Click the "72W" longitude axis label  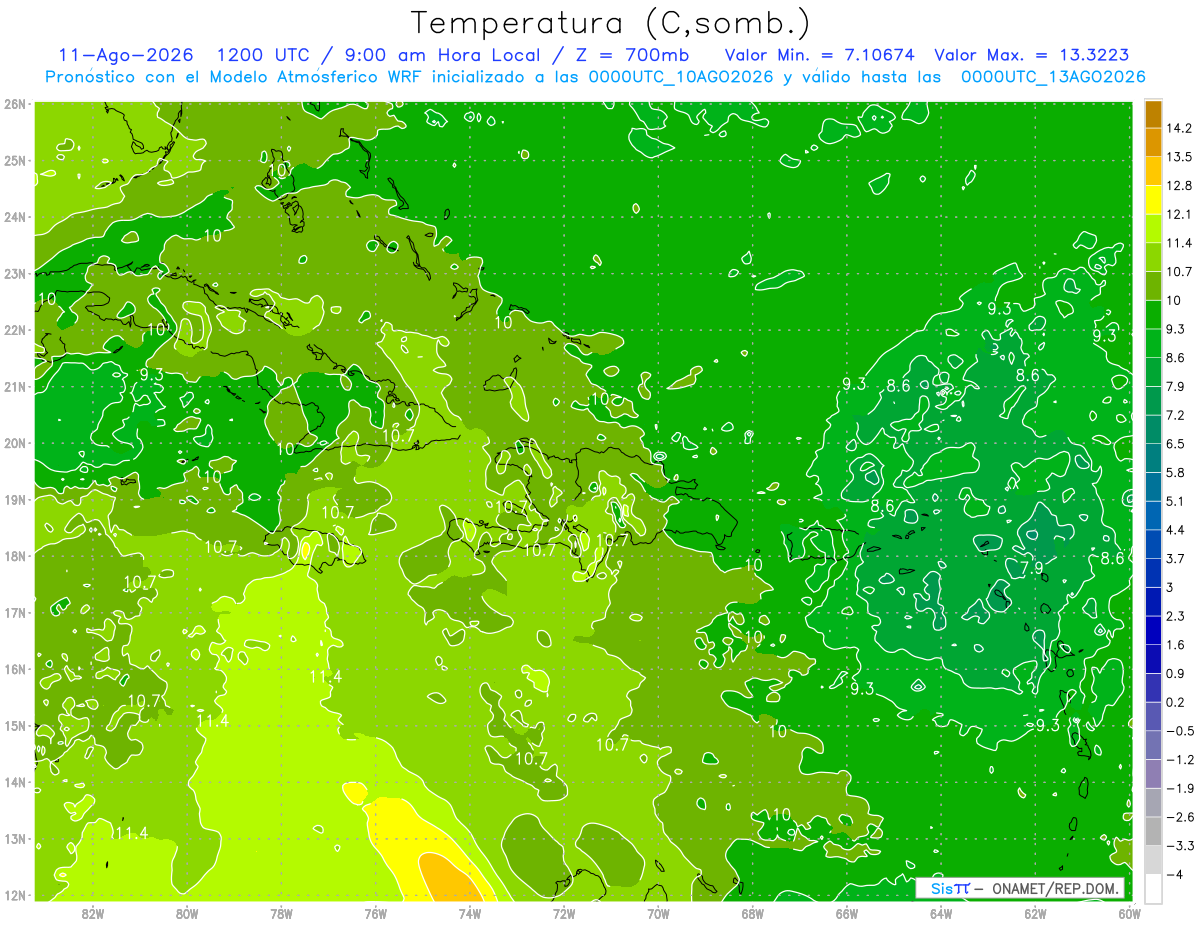[x=564, y=912]
